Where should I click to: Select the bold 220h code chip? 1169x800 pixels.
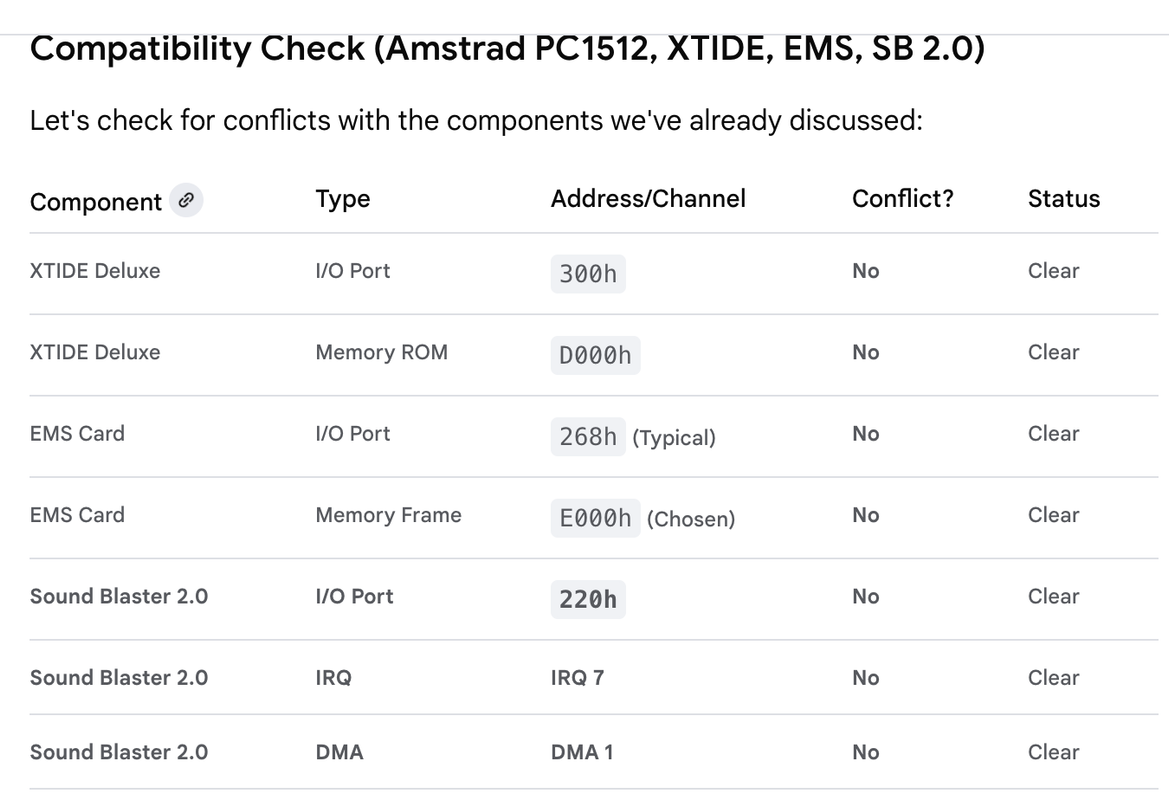coord(588,599)
